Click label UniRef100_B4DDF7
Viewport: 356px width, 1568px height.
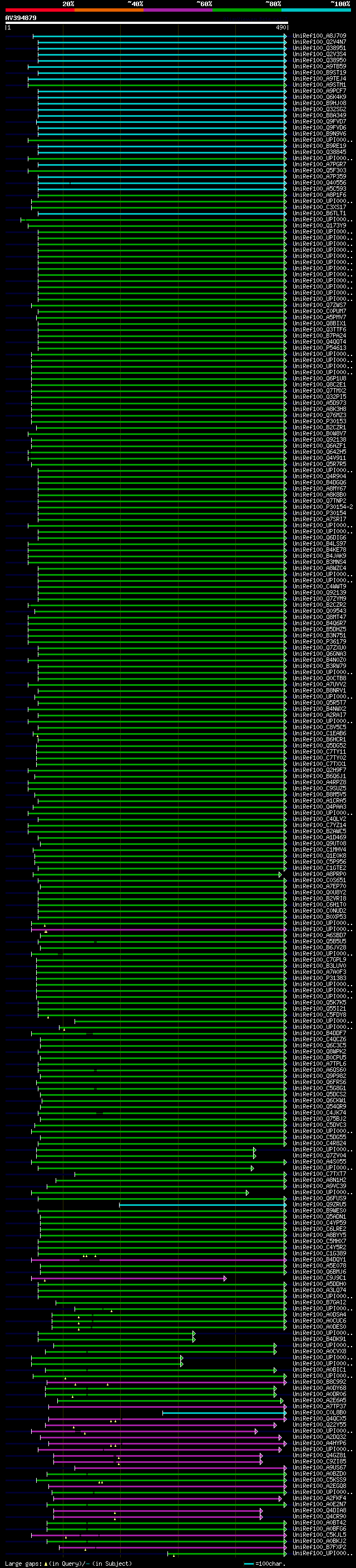(x=319, y=1033)
